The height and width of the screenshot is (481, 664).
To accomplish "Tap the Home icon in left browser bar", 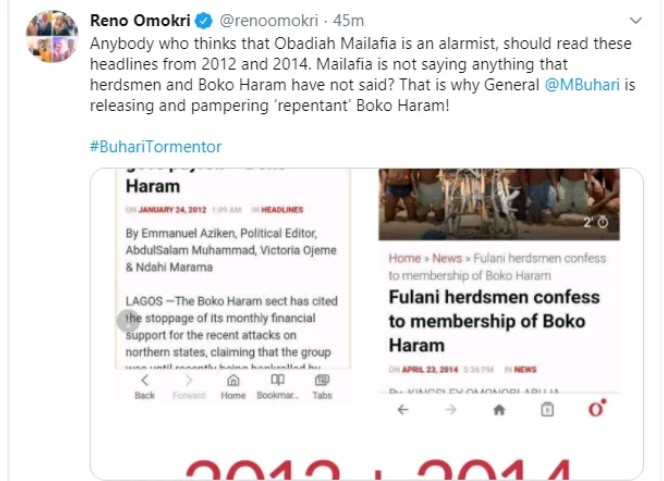I will tap(233, 386).
